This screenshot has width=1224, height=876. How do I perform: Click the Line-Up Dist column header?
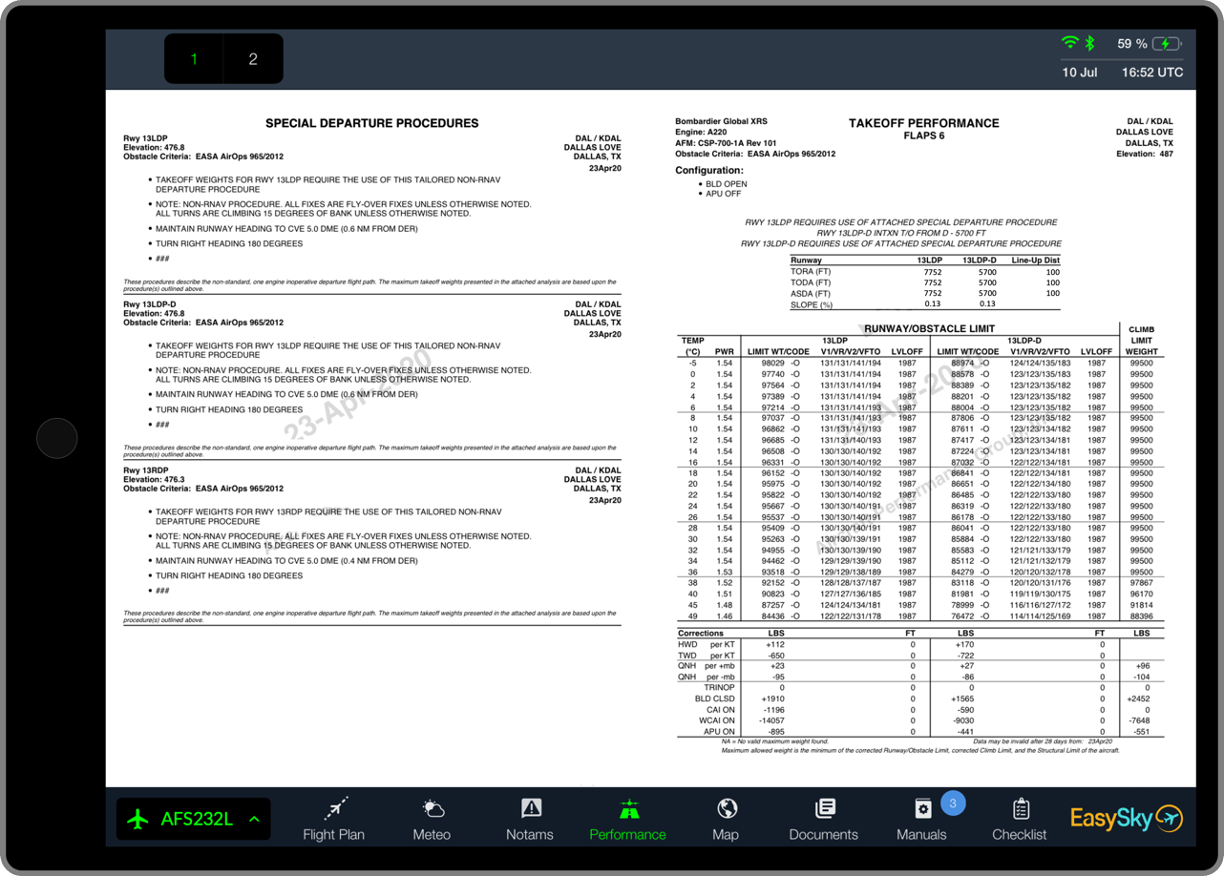1035,260
